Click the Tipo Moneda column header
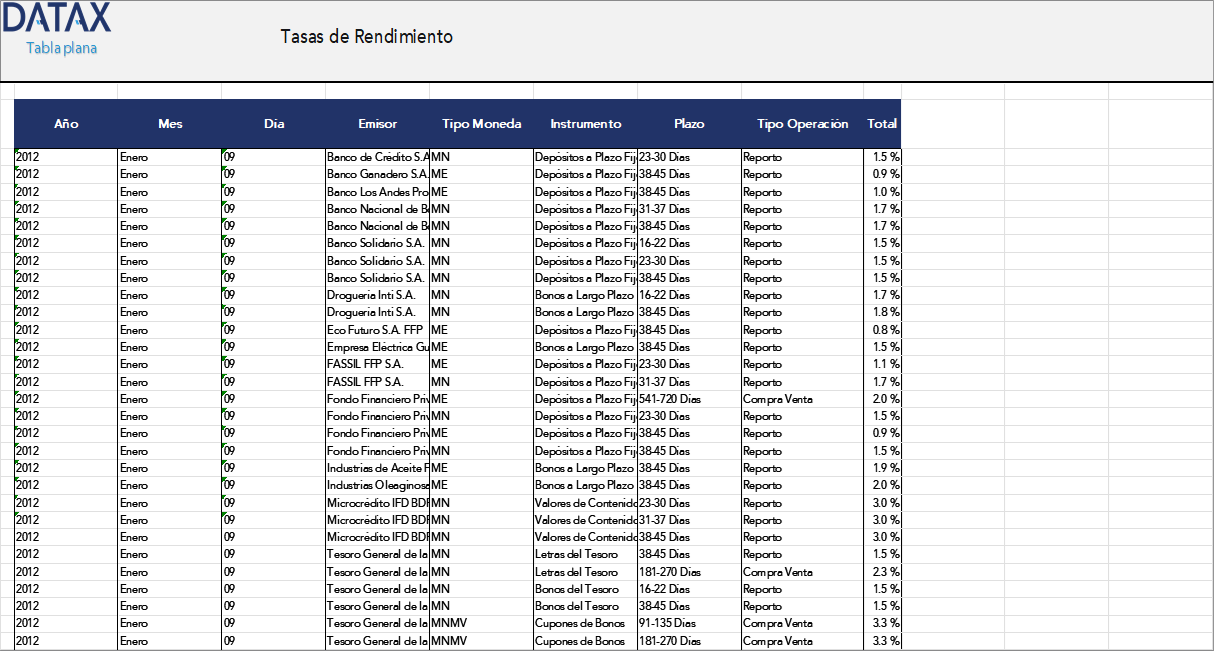This screenshot has height=651, width=1214. click(x=481, y=124)
